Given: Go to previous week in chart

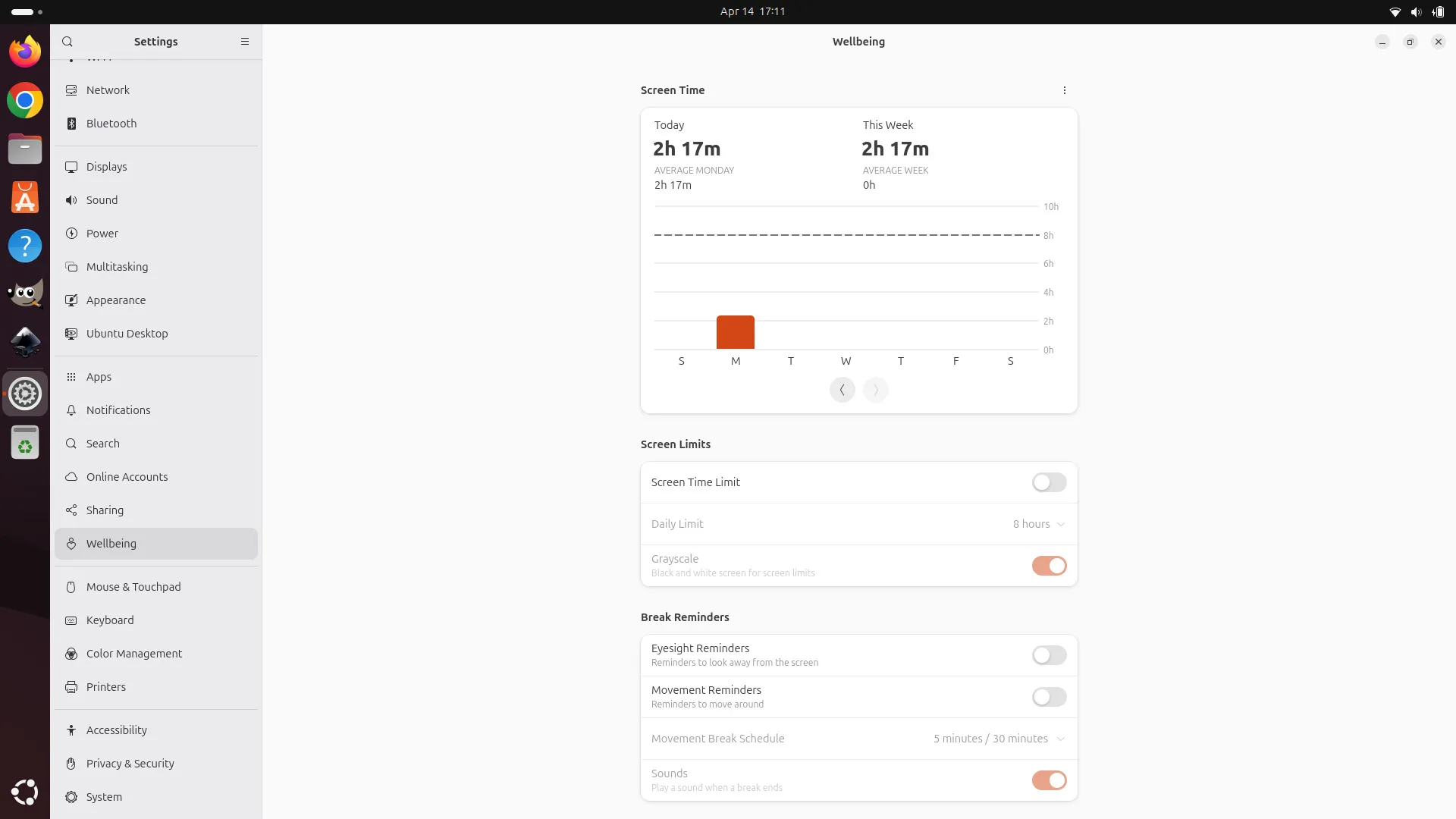Looking at the screenshot, I should 843,390.
